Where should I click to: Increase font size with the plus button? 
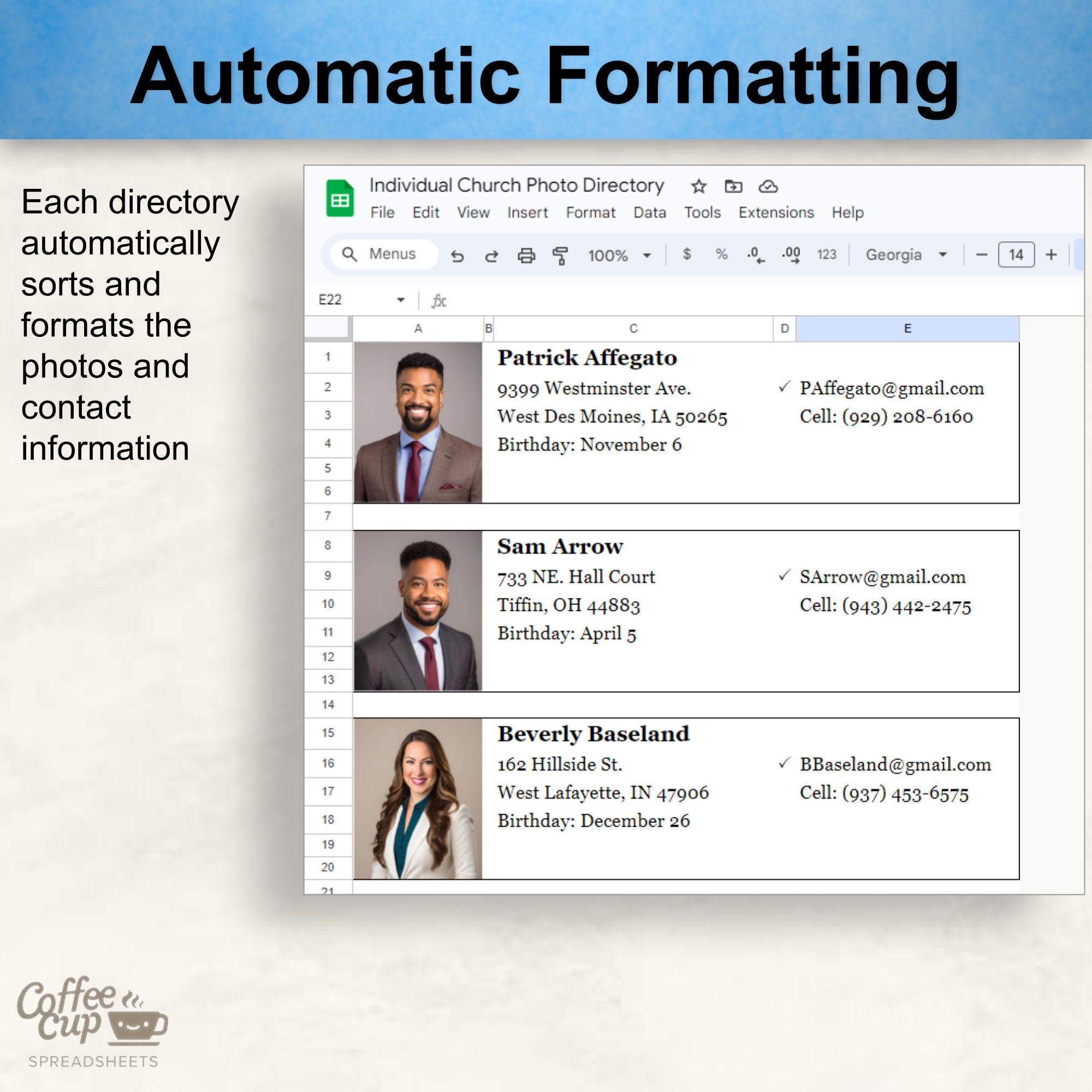click(1052, 255)
